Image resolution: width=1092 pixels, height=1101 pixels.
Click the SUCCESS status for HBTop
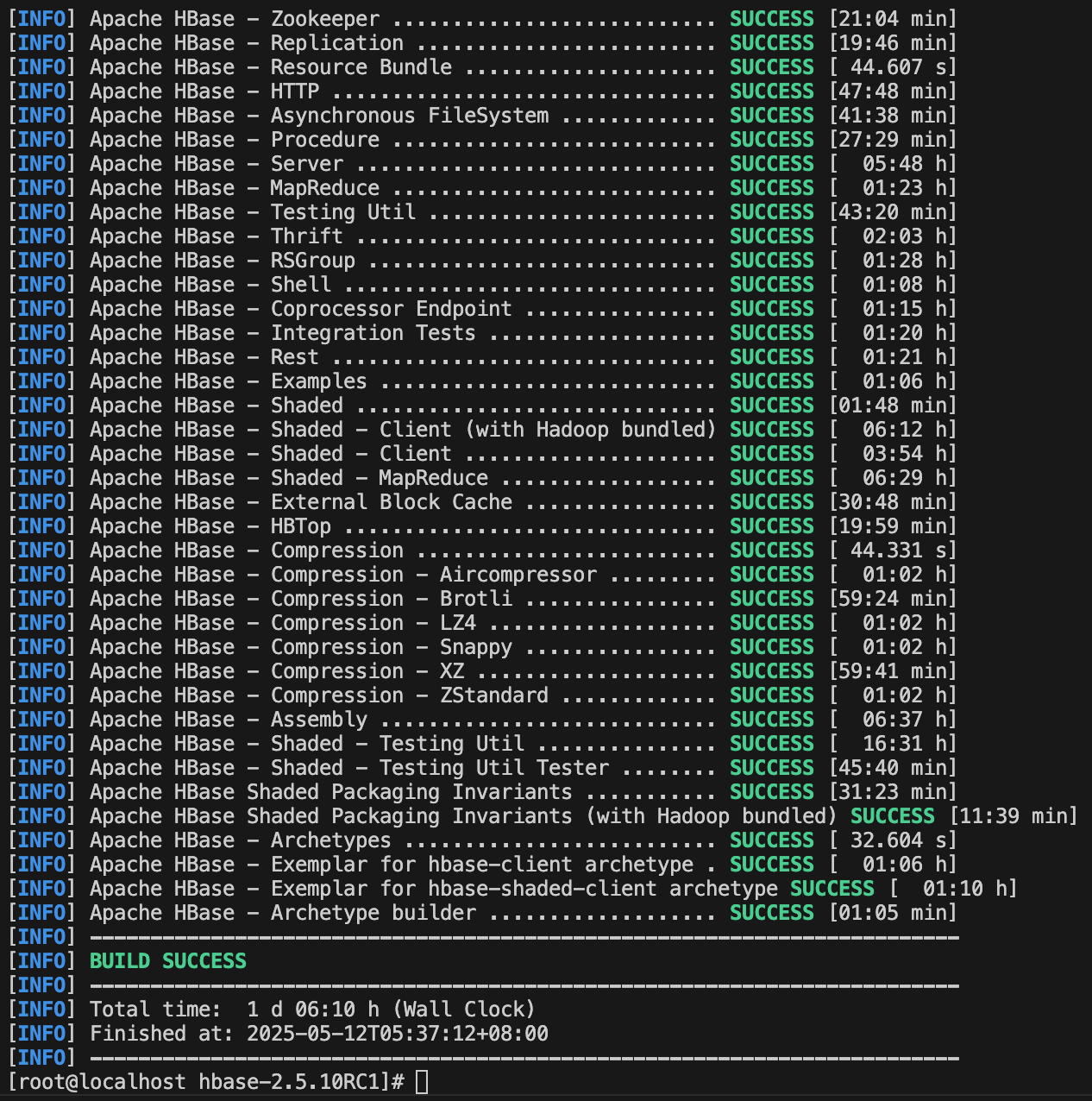point(771,526)
